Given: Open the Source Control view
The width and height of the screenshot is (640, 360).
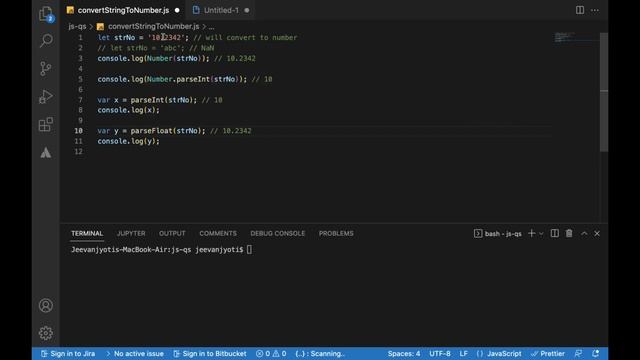Looking at the screenshot, I should click(46, 68).
